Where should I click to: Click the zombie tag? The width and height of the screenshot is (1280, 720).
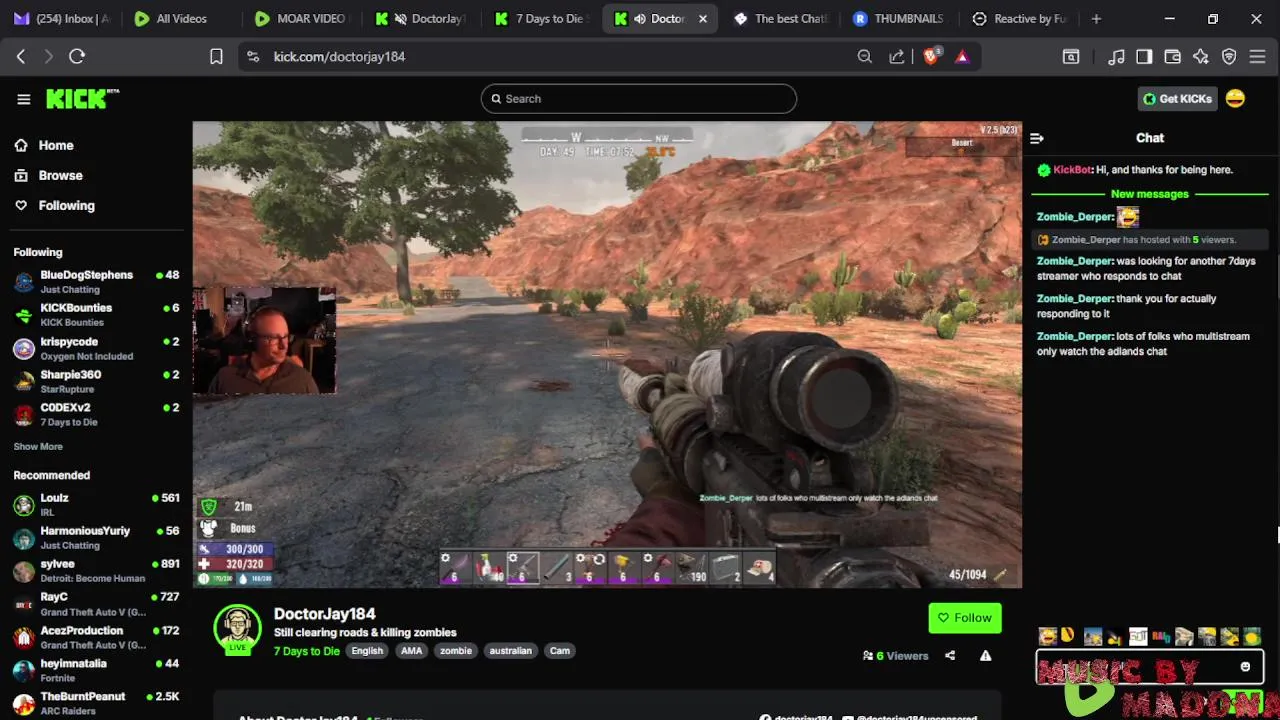[456, 651]
